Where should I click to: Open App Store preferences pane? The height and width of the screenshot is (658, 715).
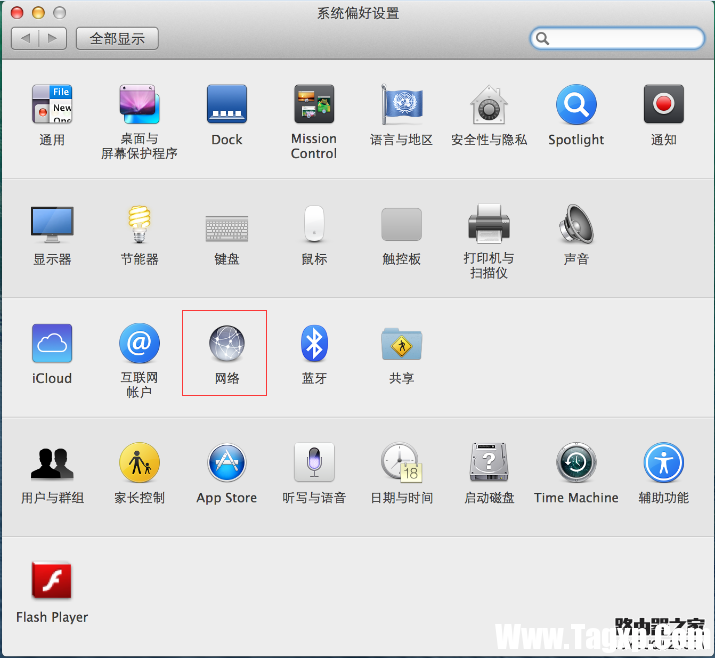tap(227, 462)
